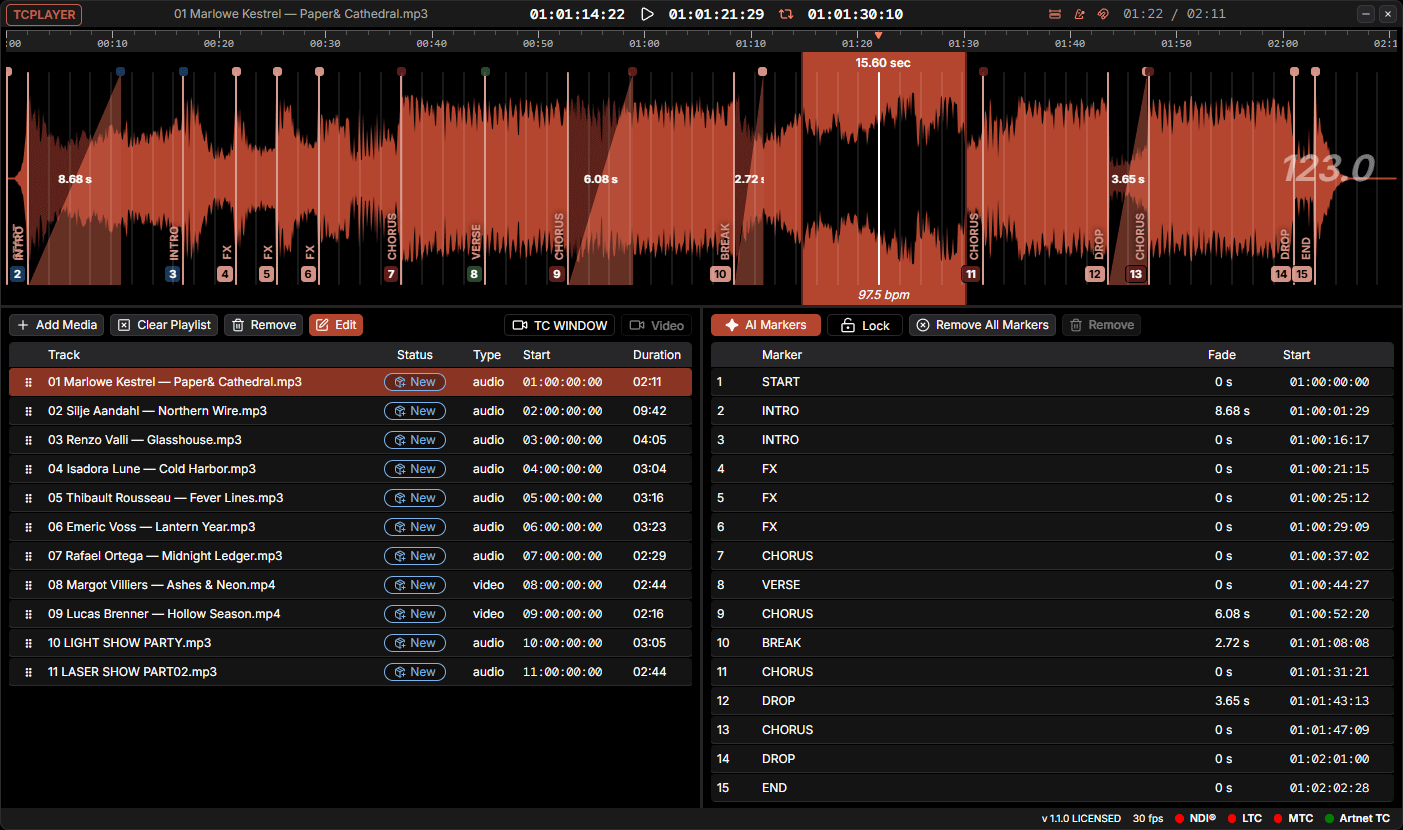The height and width of the screenshot is (830, 1403).
Task: Click the TCPLAYER logo
Action: pyautogui.click(x=44, y=14)
